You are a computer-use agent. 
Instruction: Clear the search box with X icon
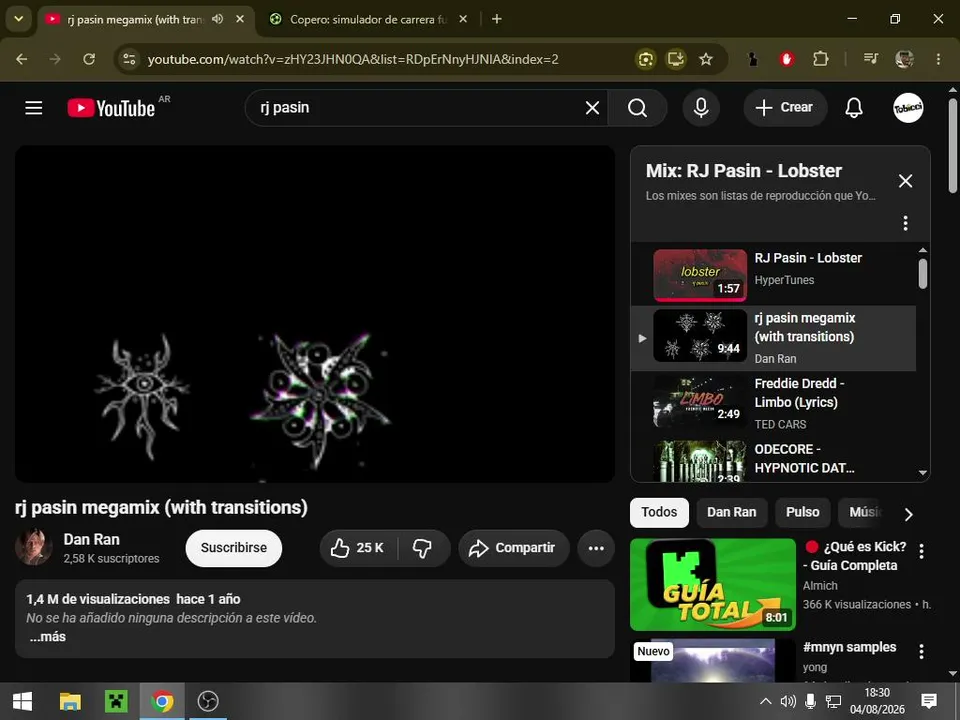click(592, 108)
